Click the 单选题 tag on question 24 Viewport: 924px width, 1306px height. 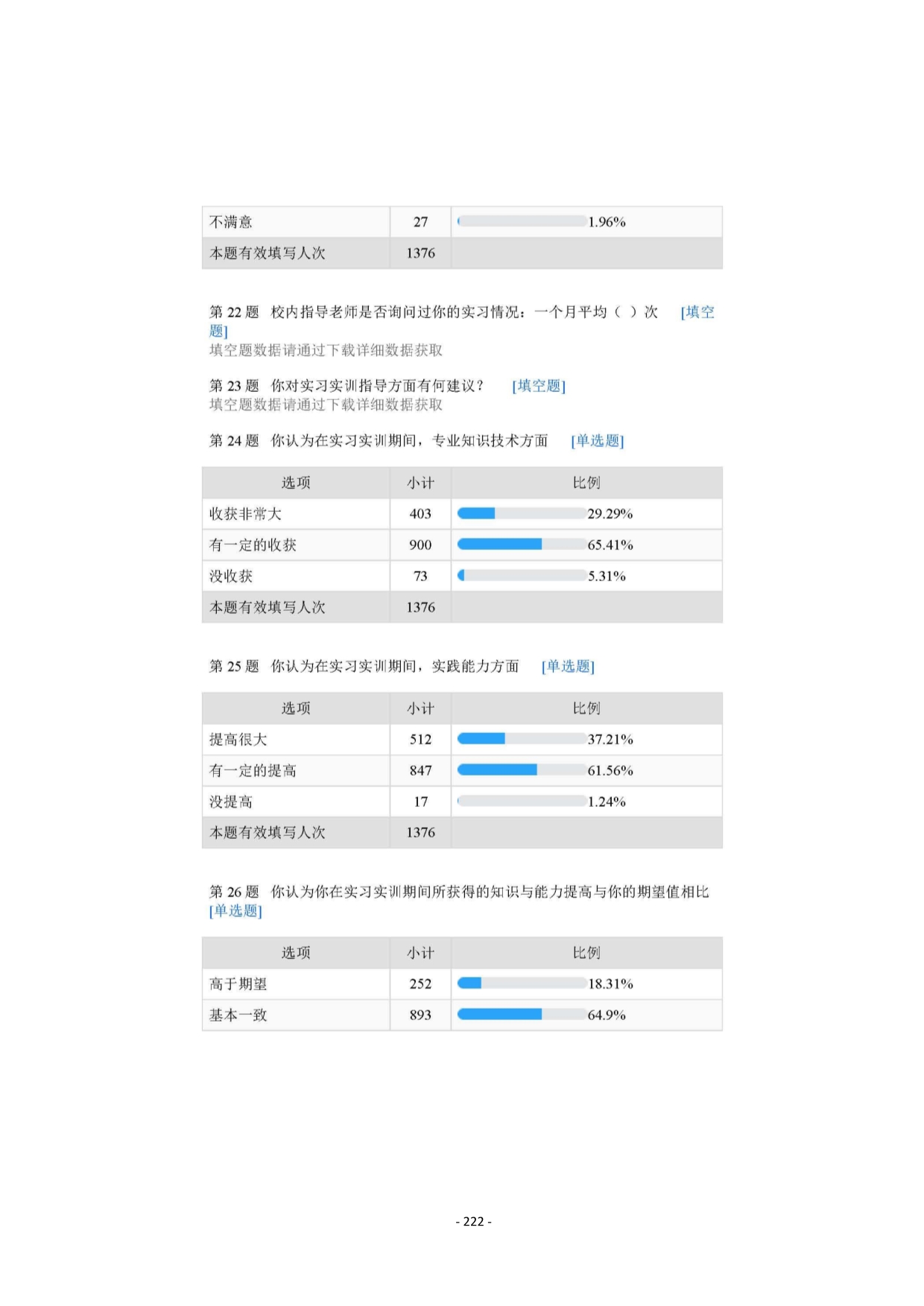(597, 441)
